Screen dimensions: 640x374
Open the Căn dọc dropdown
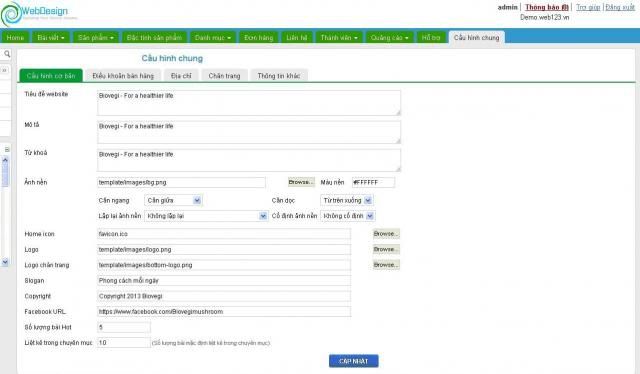click(347, 200)
